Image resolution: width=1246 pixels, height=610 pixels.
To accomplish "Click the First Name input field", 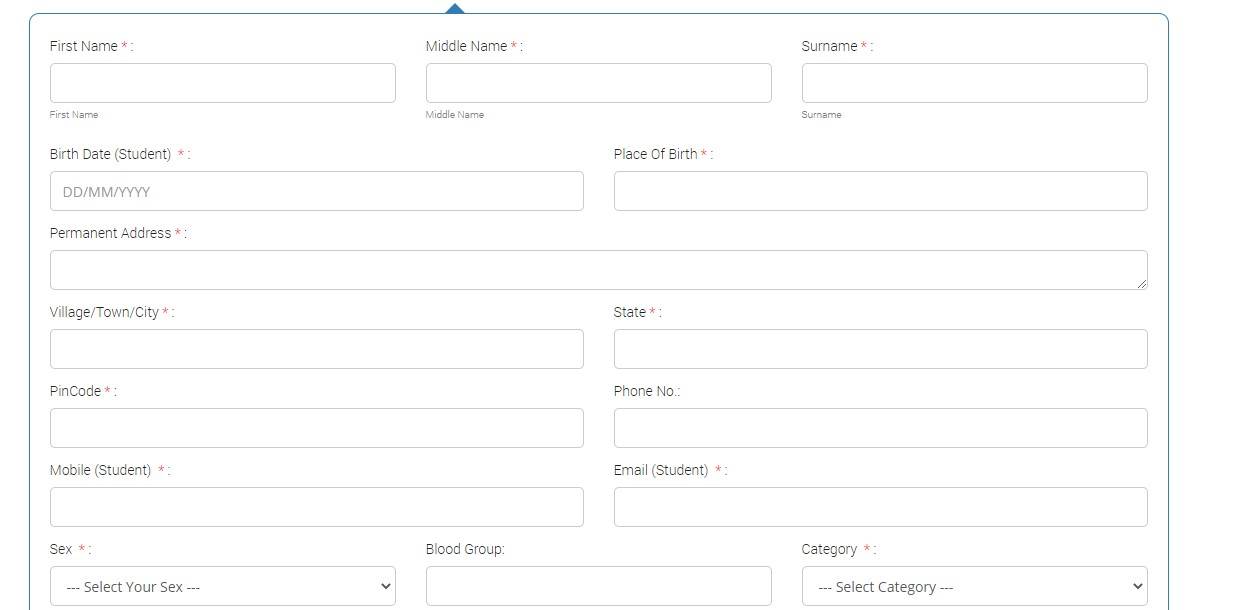I will pyautogui.click(x=222, y=83).
